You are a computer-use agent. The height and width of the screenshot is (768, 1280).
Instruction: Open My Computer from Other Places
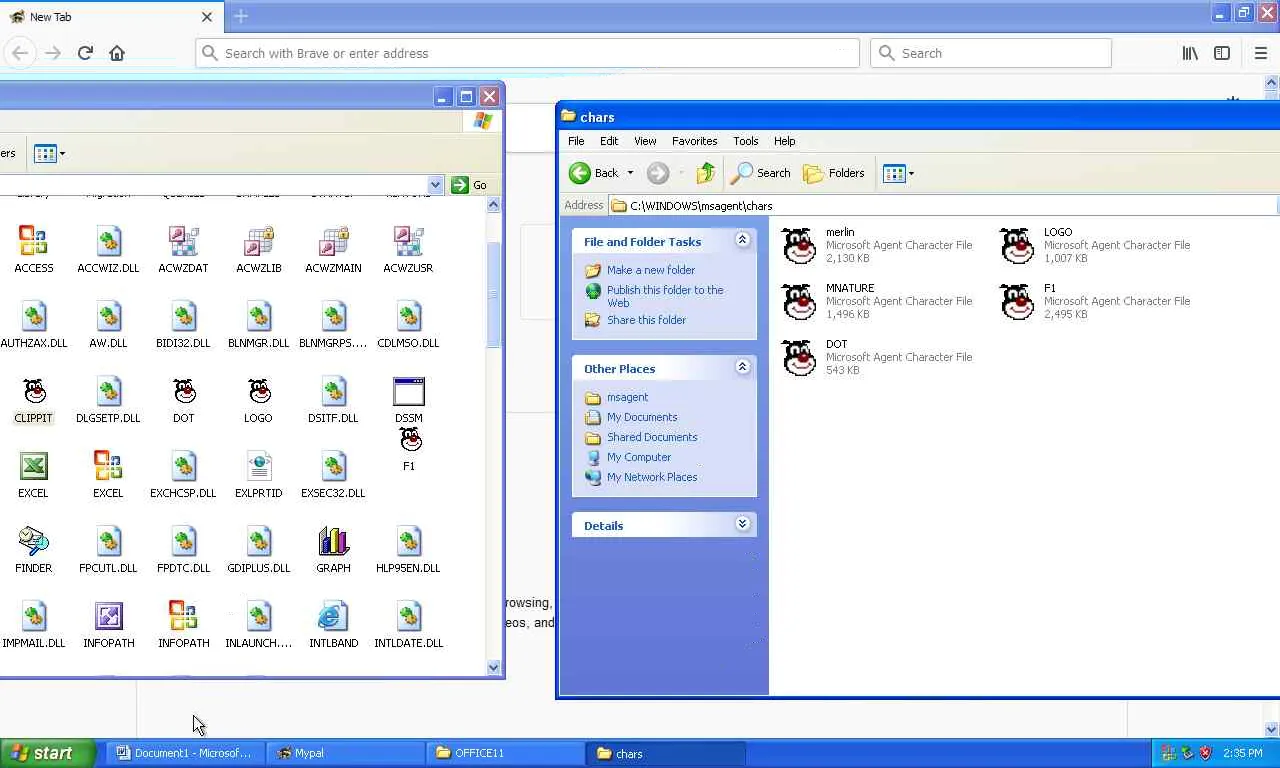pyautogui.click(x=639, y=457)
